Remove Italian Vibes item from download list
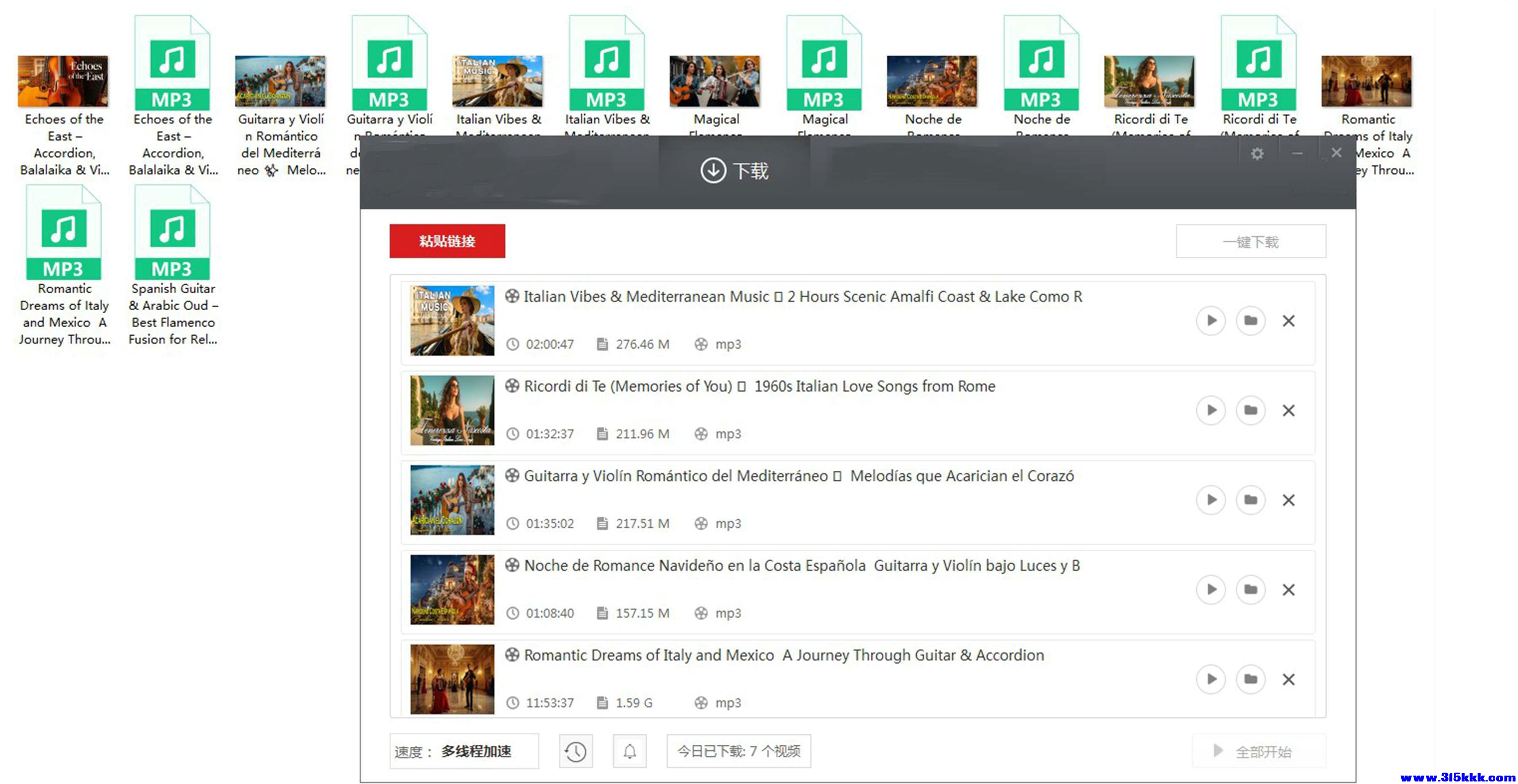 (x=1288, y=320)
